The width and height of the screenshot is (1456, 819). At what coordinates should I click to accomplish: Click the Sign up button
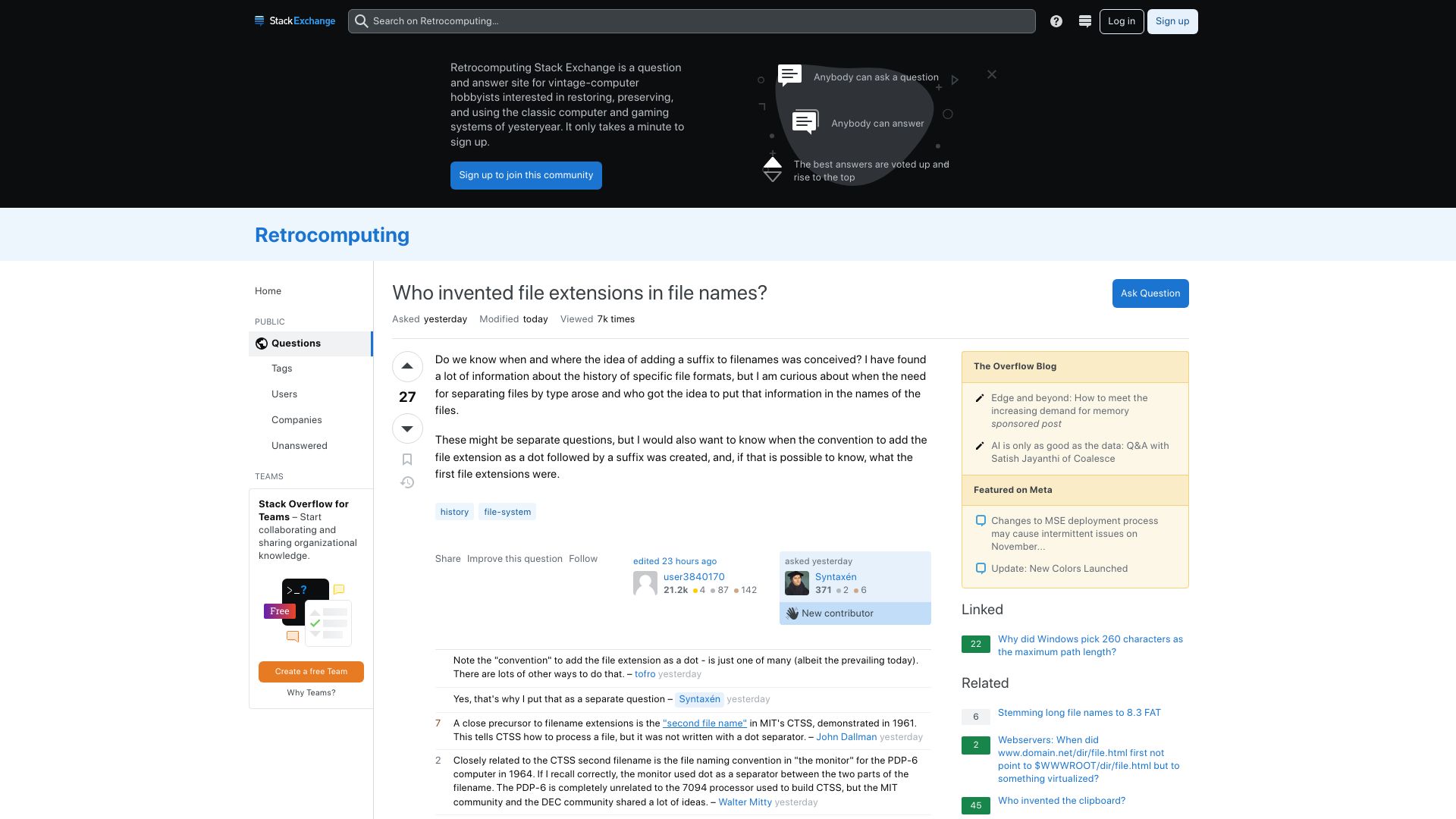(x=1172, y=21)
